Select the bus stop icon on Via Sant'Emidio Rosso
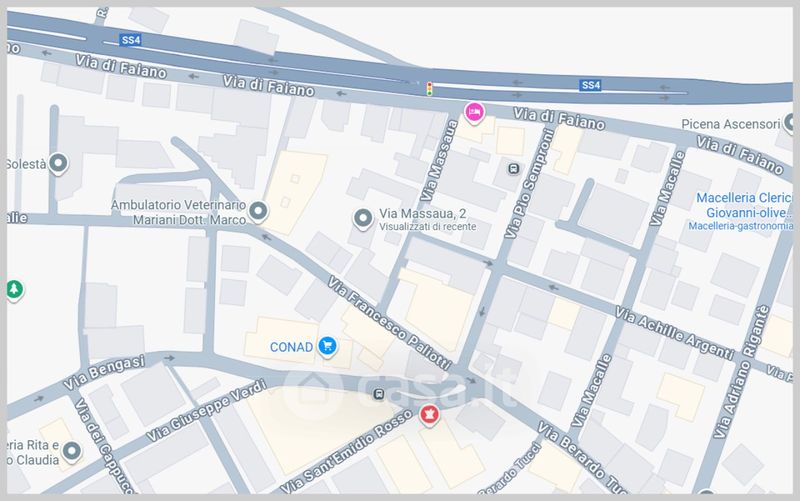This screenshot has width=800, height=501. [x=378, y=394]
